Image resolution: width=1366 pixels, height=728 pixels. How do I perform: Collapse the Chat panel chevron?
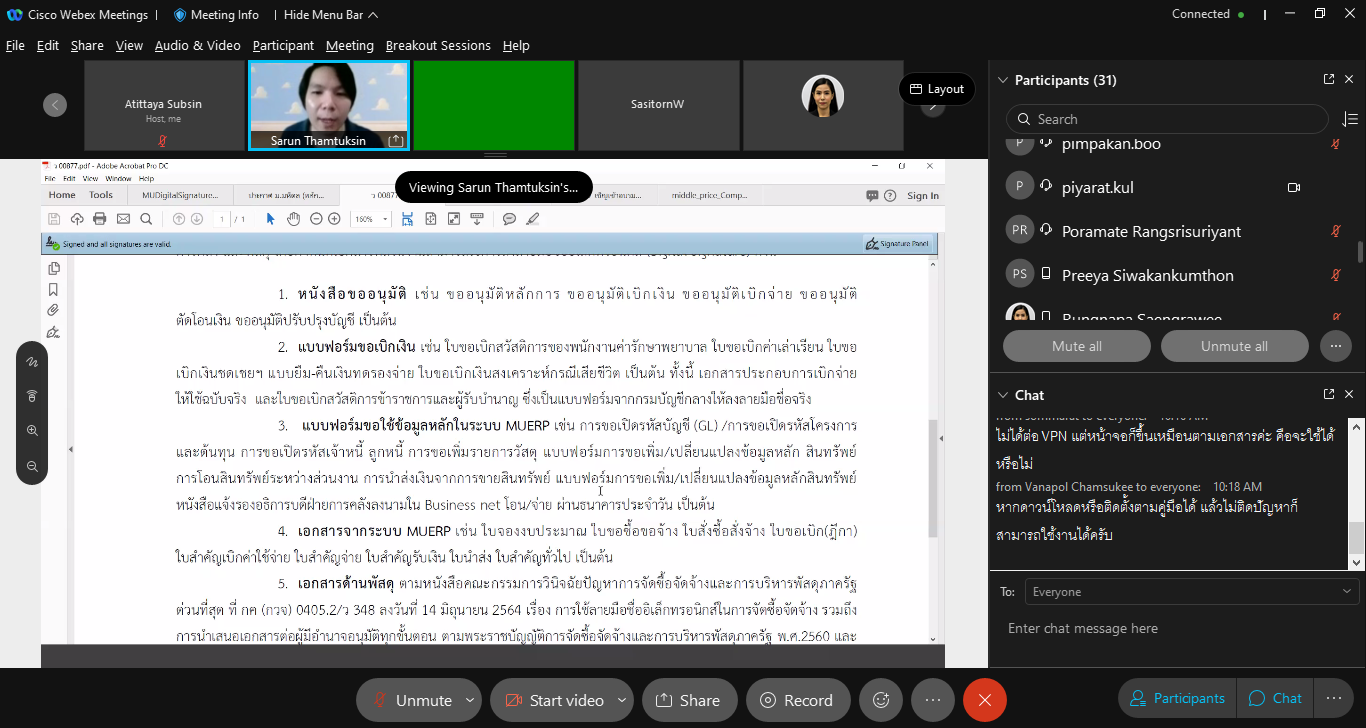click(x=1001, y=395)
